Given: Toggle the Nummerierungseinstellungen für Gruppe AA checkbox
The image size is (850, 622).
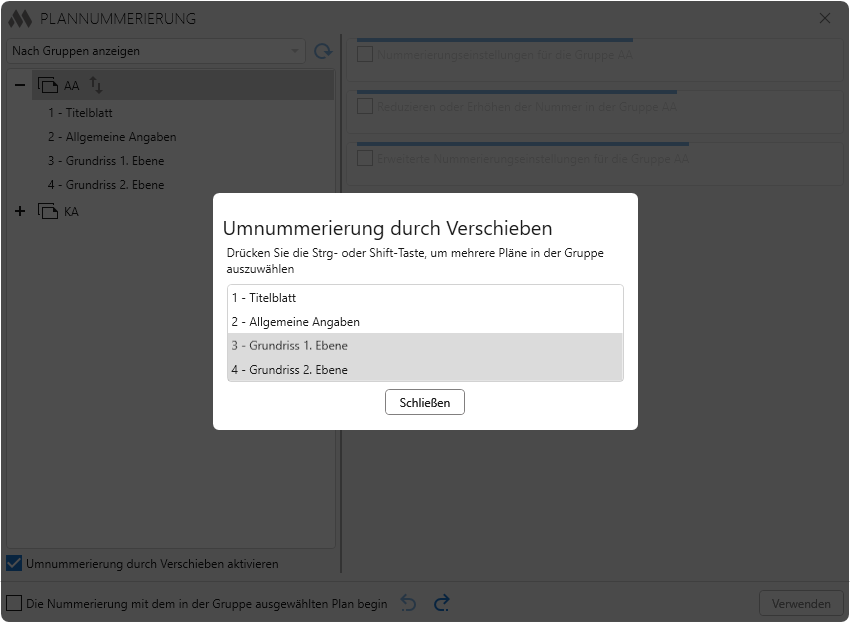Looking at the screenshot, I should point(365,55).
